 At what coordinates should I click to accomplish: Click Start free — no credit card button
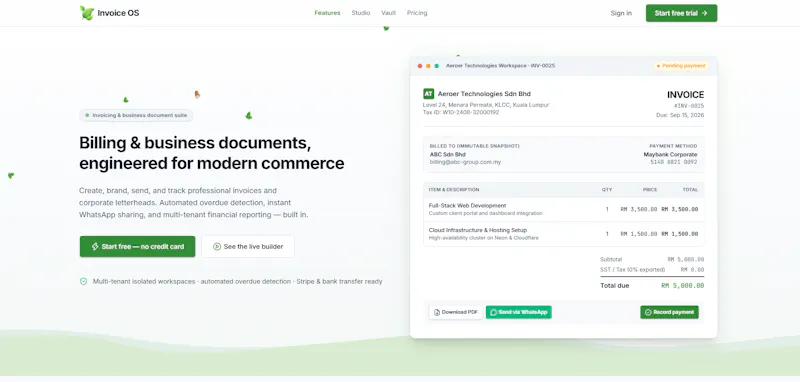pyautogui.click(x=137, y=246)
